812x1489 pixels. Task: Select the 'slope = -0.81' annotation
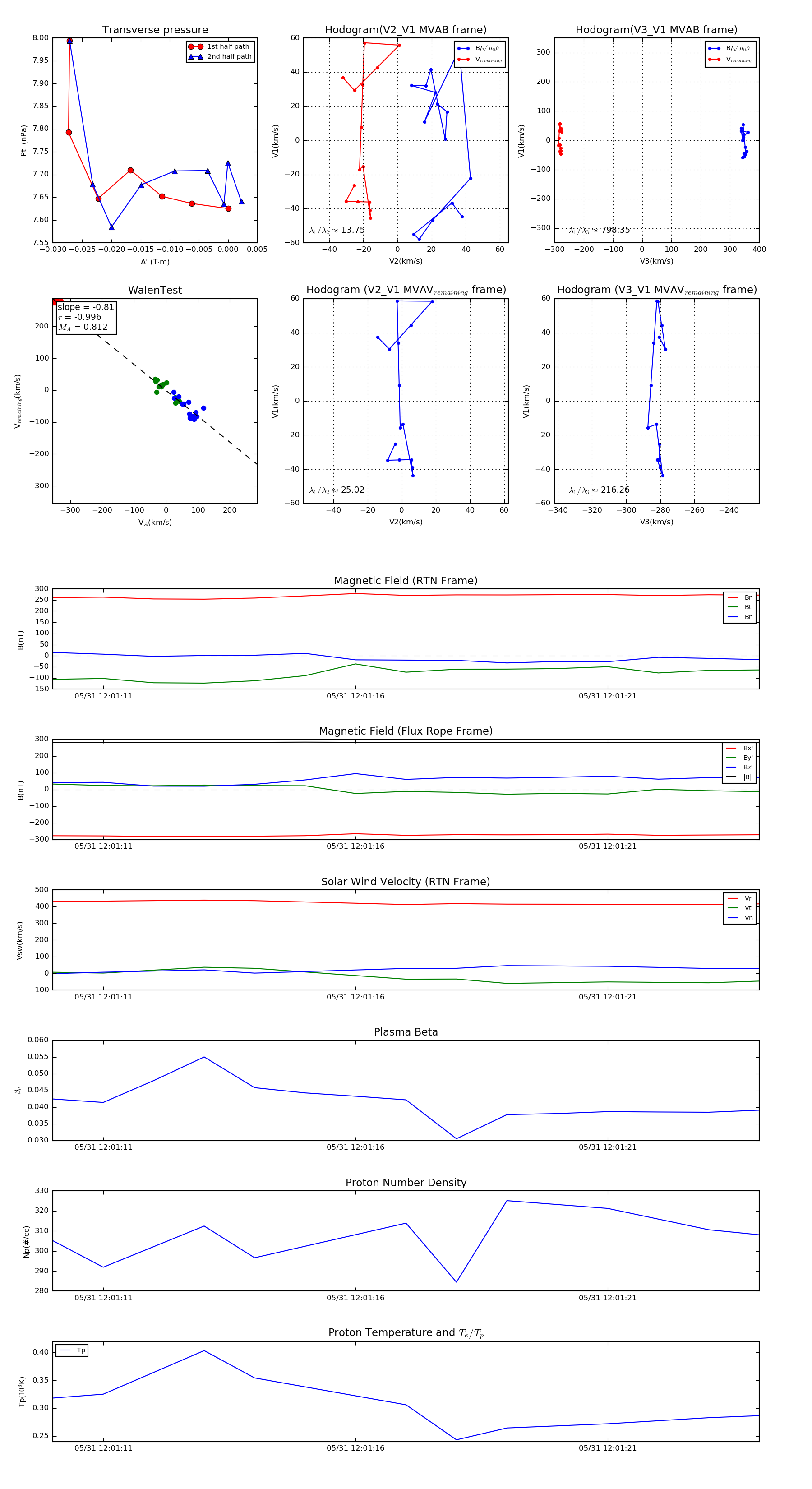coord(86,307)
